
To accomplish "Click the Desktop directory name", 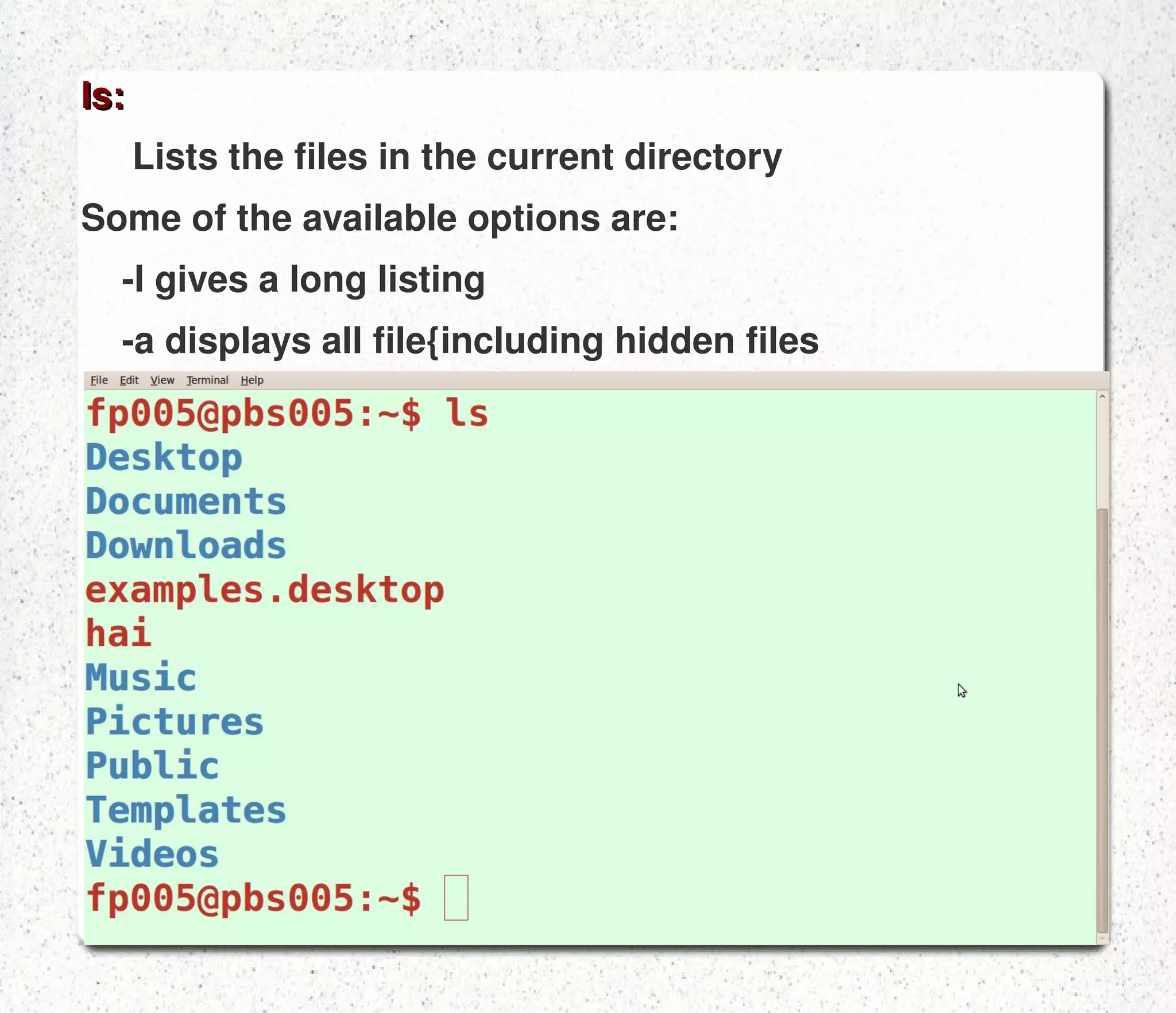I will click(x=164, y=458).
